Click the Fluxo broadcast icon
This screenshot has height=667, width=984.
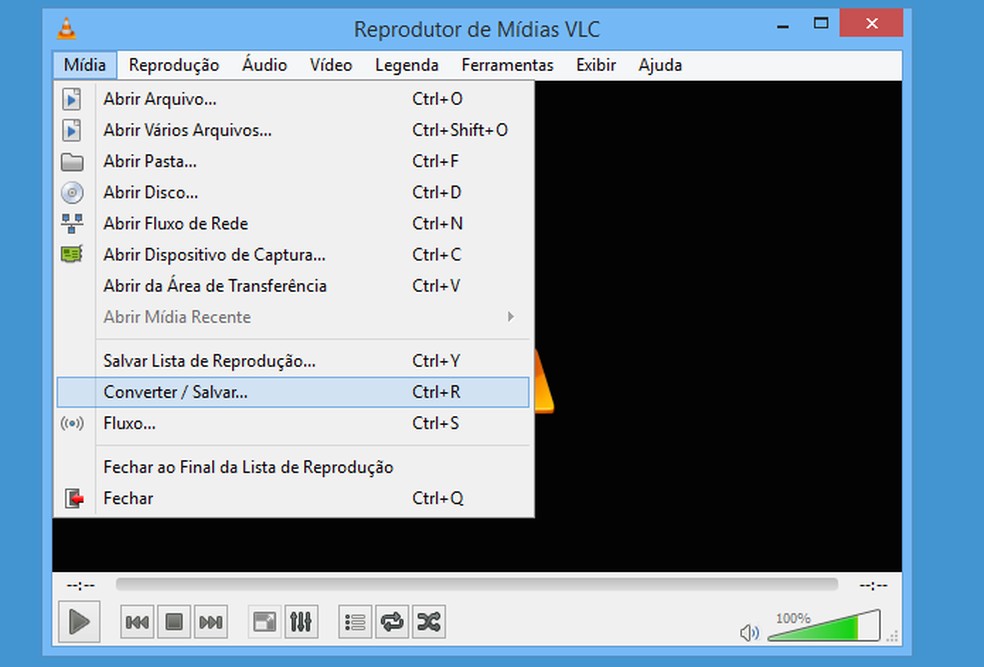(72, 424)
